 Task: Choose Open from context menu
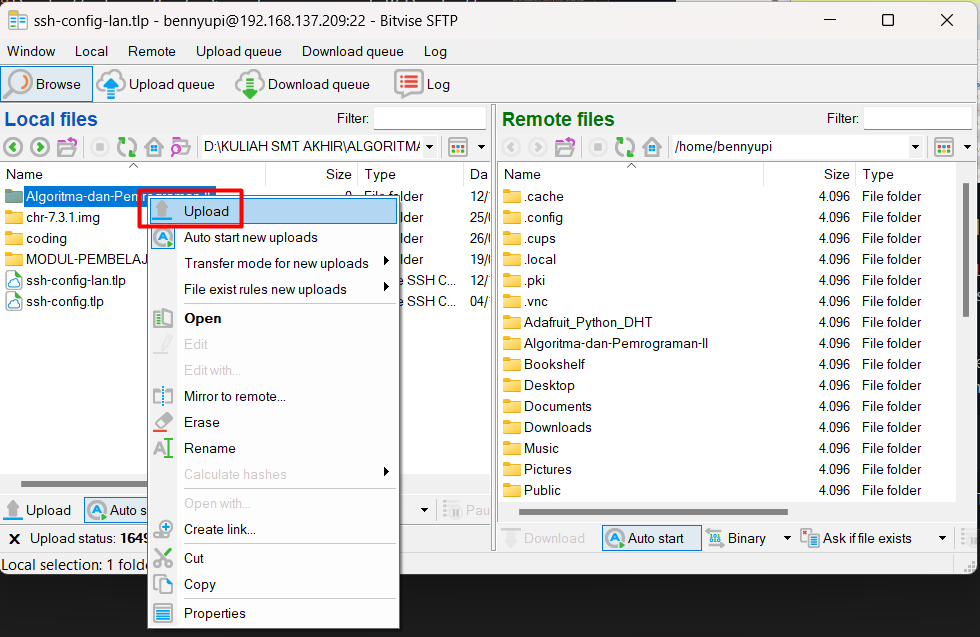point(274,318)
